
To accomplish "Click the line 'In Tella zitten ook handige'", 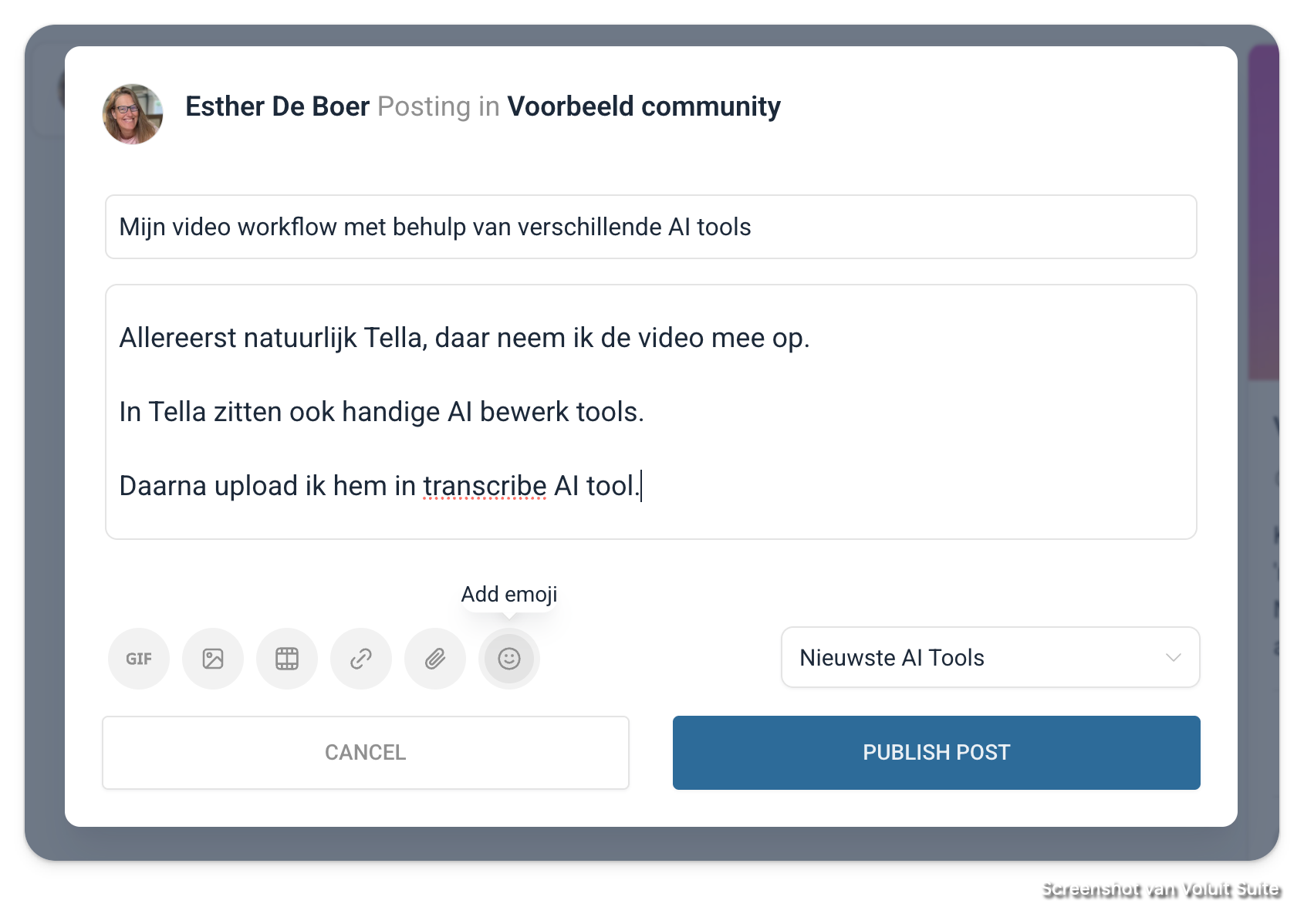I will tap(381, 412).
